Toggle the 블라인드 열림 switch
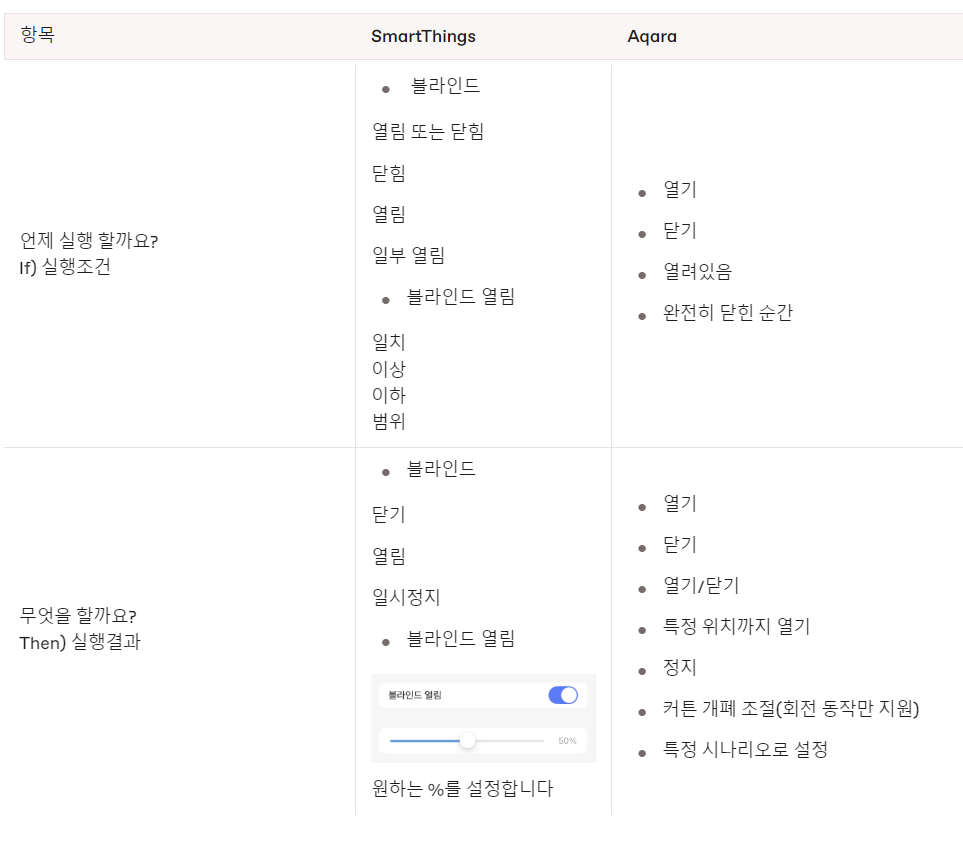The height and width of the screenshot is (845, 963). [563, 695]
